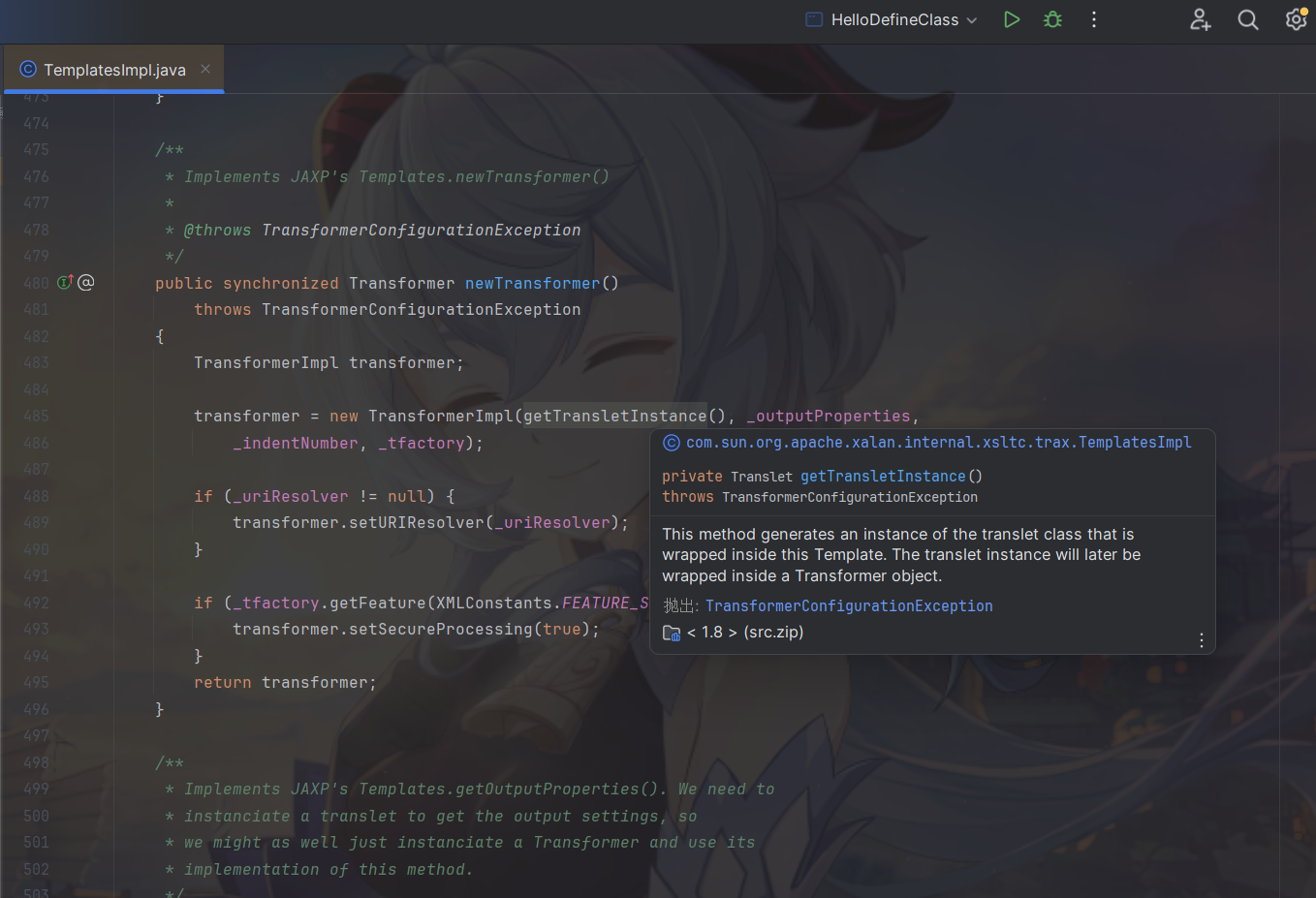
Task: Click the 'public synchronized' keywords on line 480
Action: 247,284
